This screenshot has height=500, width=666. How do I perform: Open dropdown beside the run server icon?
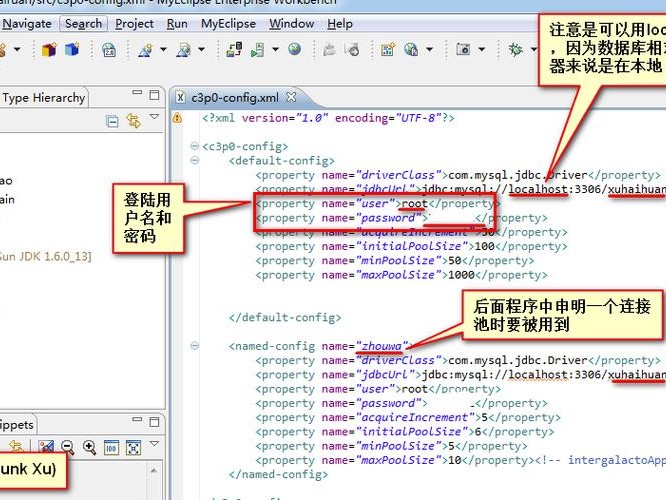(x=275, y=50)
